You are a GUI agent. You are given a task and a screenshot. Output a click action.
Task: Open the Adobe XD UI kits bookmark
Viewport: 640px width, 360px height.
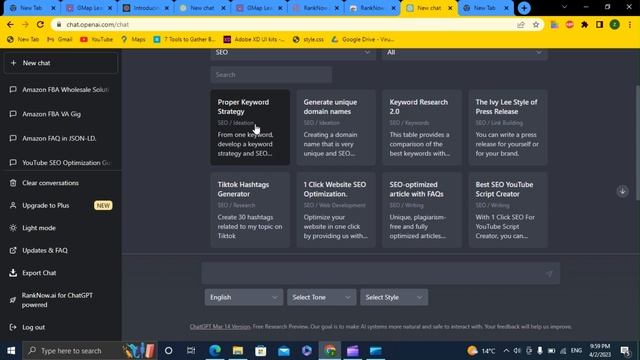[x=254, y=40]
